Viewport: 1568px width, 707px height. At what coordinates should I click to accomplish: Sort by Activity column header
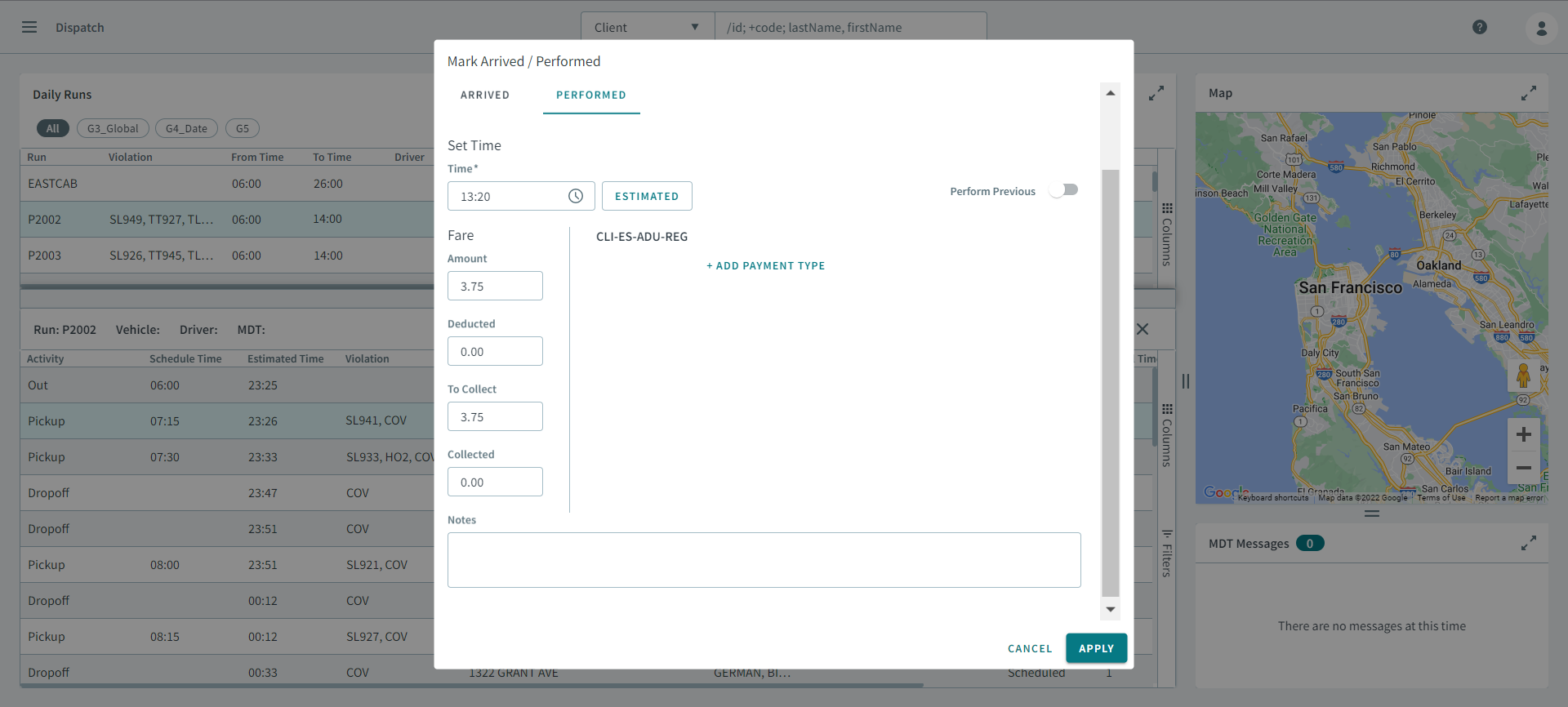(x=45, y=358)
